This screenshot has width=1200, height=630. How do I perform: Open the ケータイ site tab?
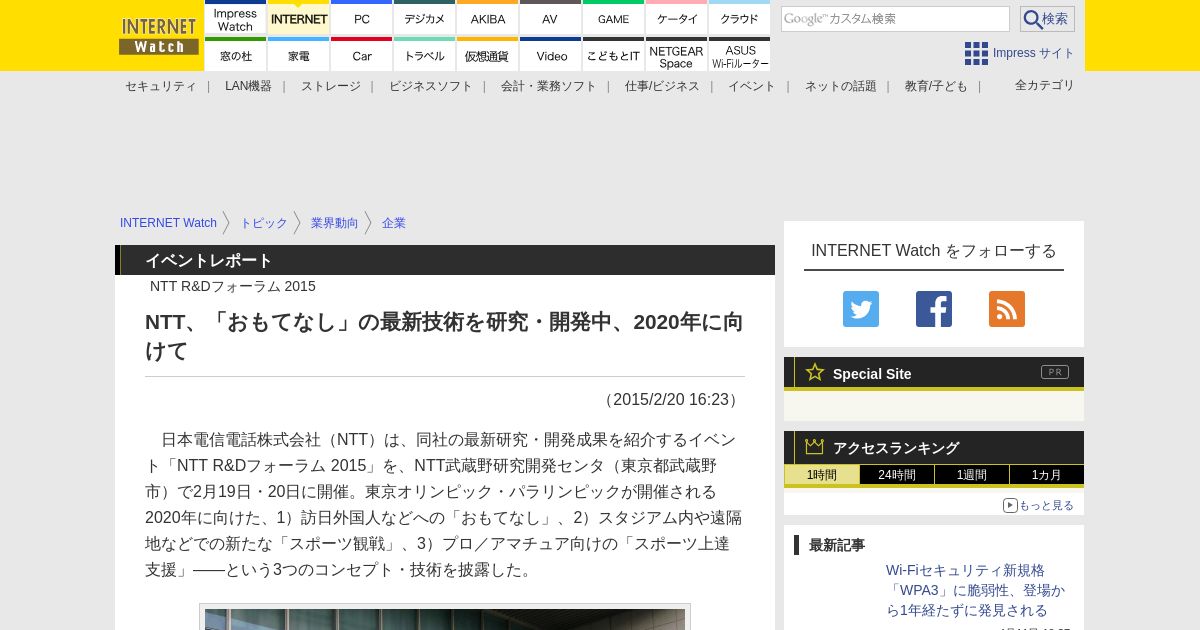pos(677,19)
